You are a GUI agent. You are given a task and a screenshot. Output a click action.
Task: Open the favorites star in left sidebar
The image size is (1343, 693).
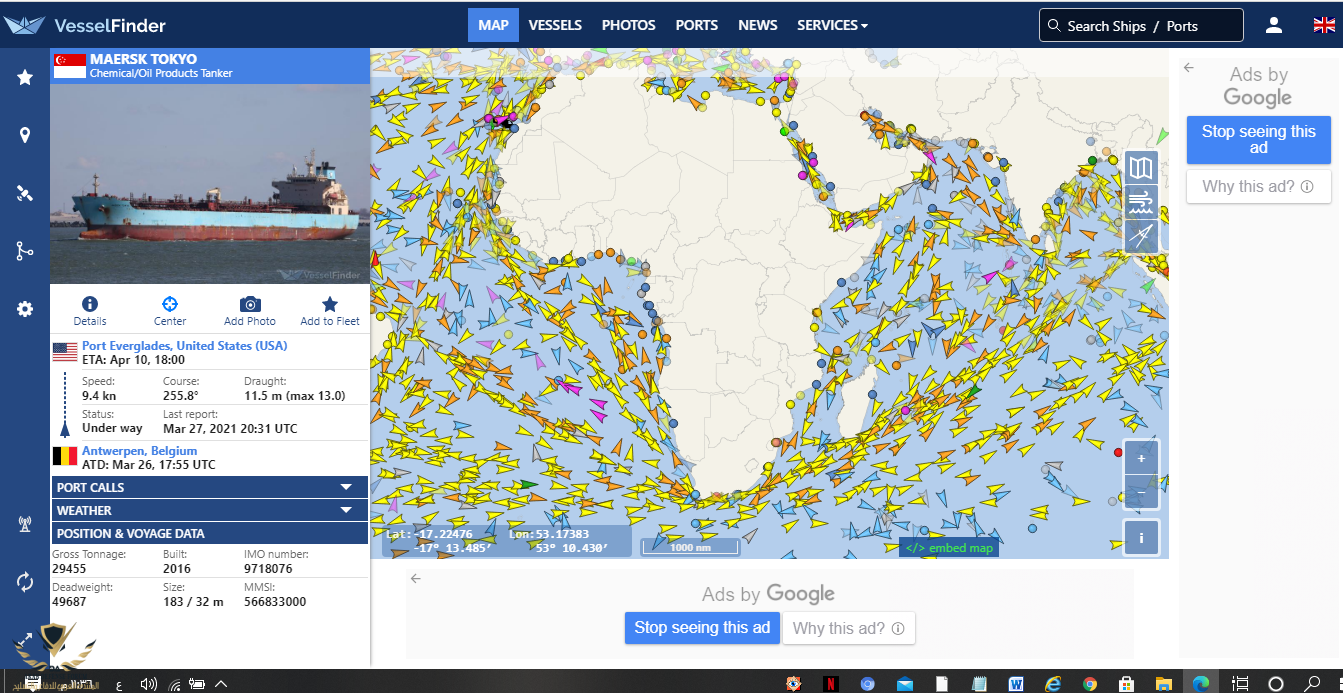[25, 78]
